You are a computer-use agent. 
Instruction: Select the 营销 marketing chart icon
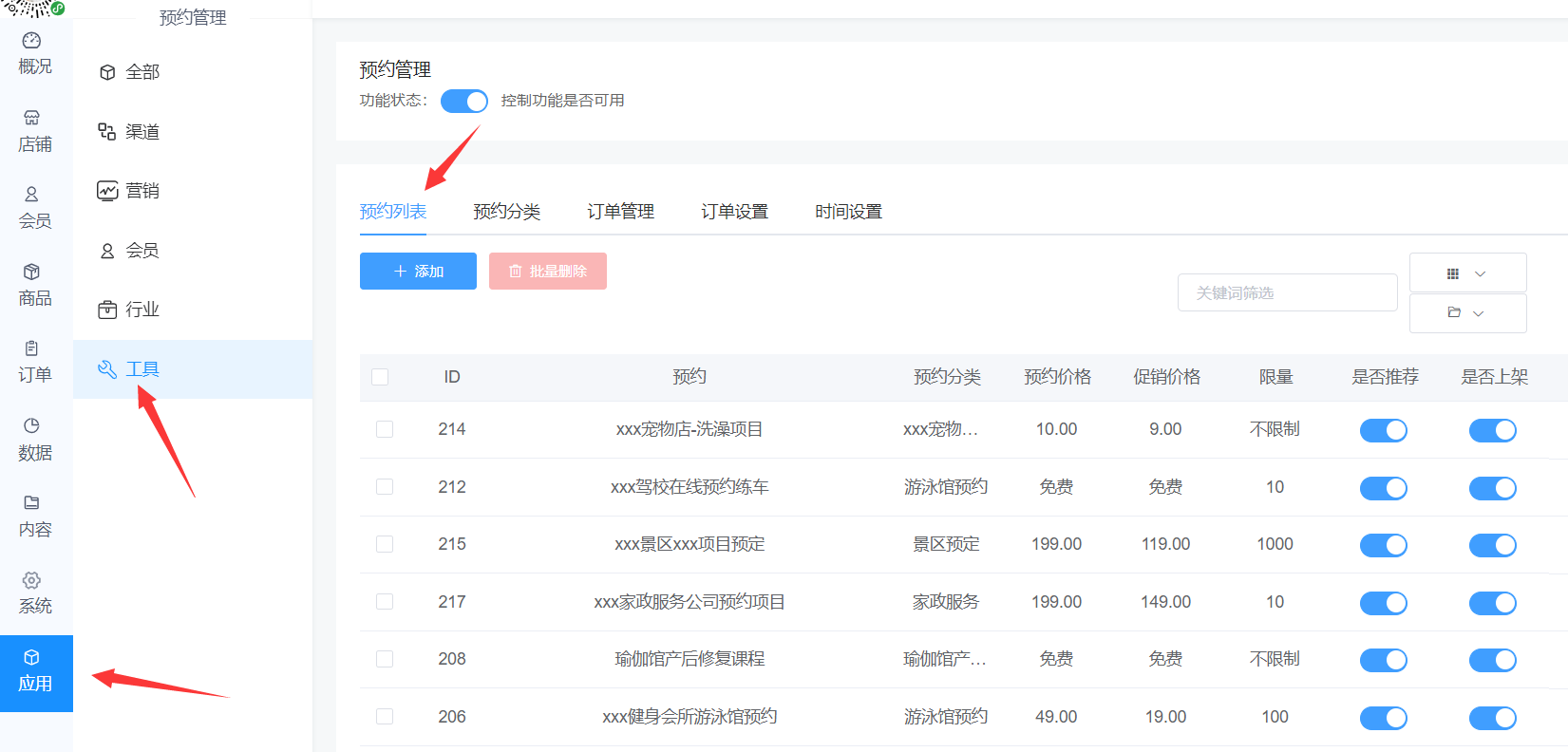[x=107, y=191]
